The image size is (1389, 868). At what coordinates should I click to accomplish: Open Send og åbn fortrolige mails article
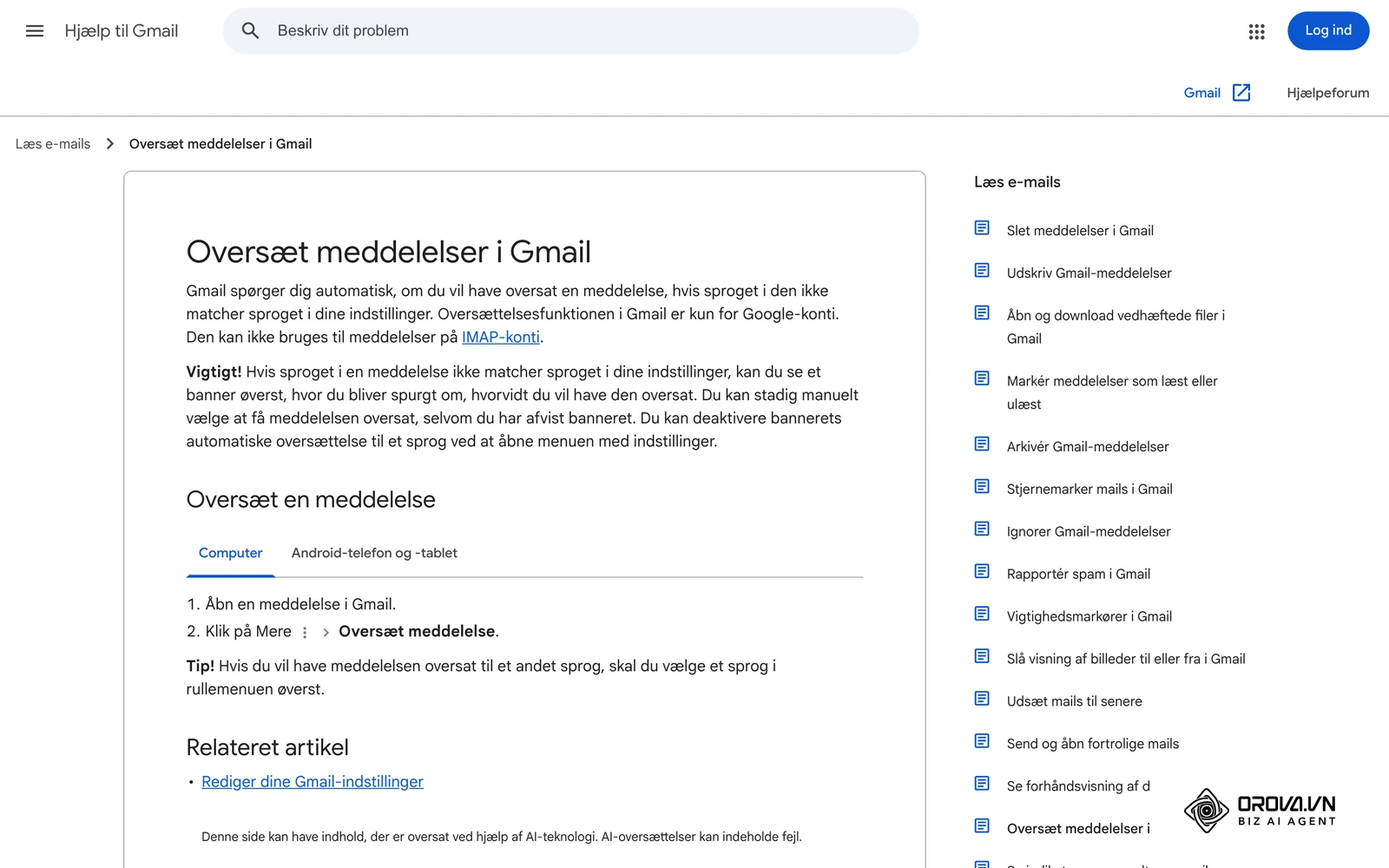coord(1093,745)
